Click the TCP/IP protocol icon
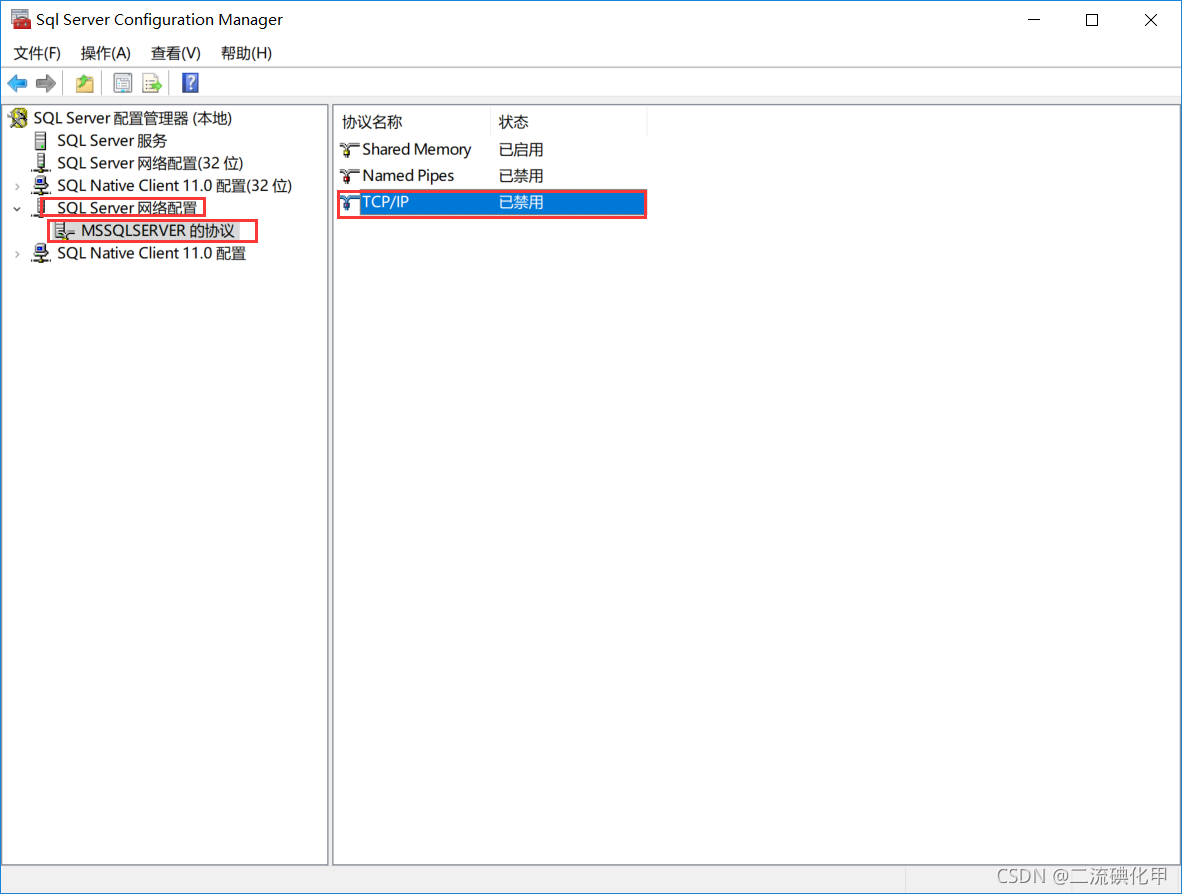 (349, 203)
